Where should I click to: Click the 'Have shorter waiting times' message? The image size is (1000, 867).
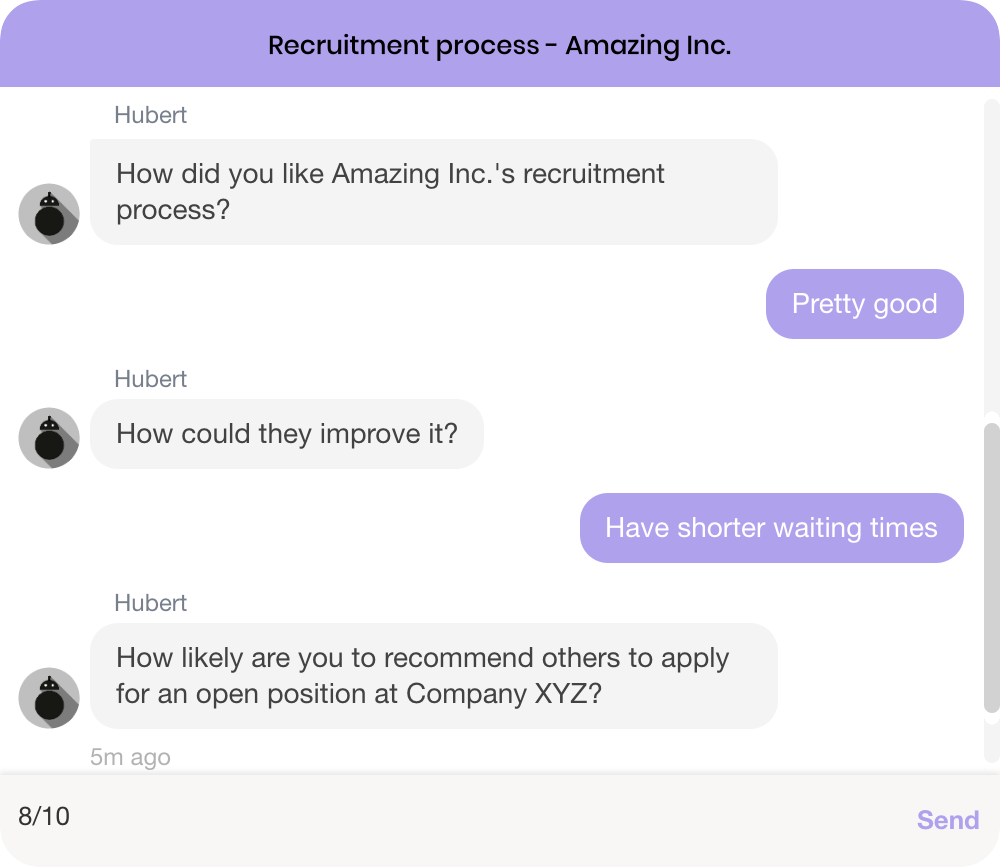click(771, 528)
